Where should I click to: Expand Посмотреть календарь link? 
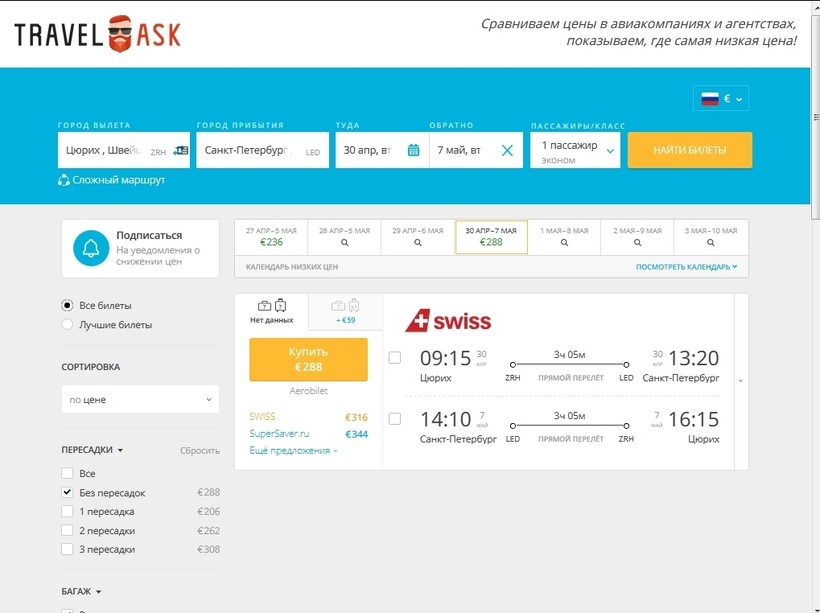point(686,267)
